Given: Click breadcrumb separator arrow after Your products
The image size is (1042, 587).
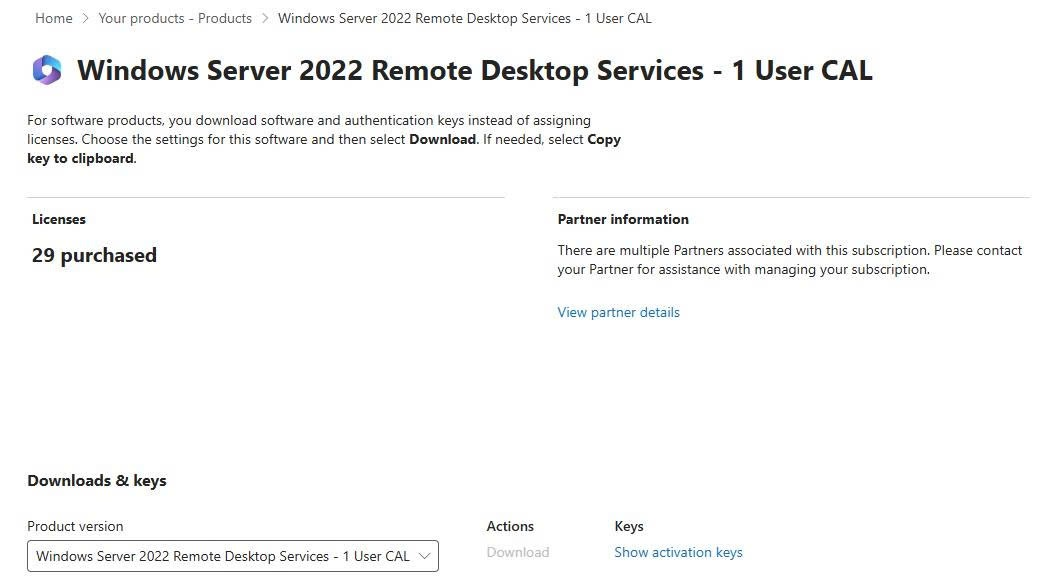Looking at the screenshot, I should (x=264, y=19).
